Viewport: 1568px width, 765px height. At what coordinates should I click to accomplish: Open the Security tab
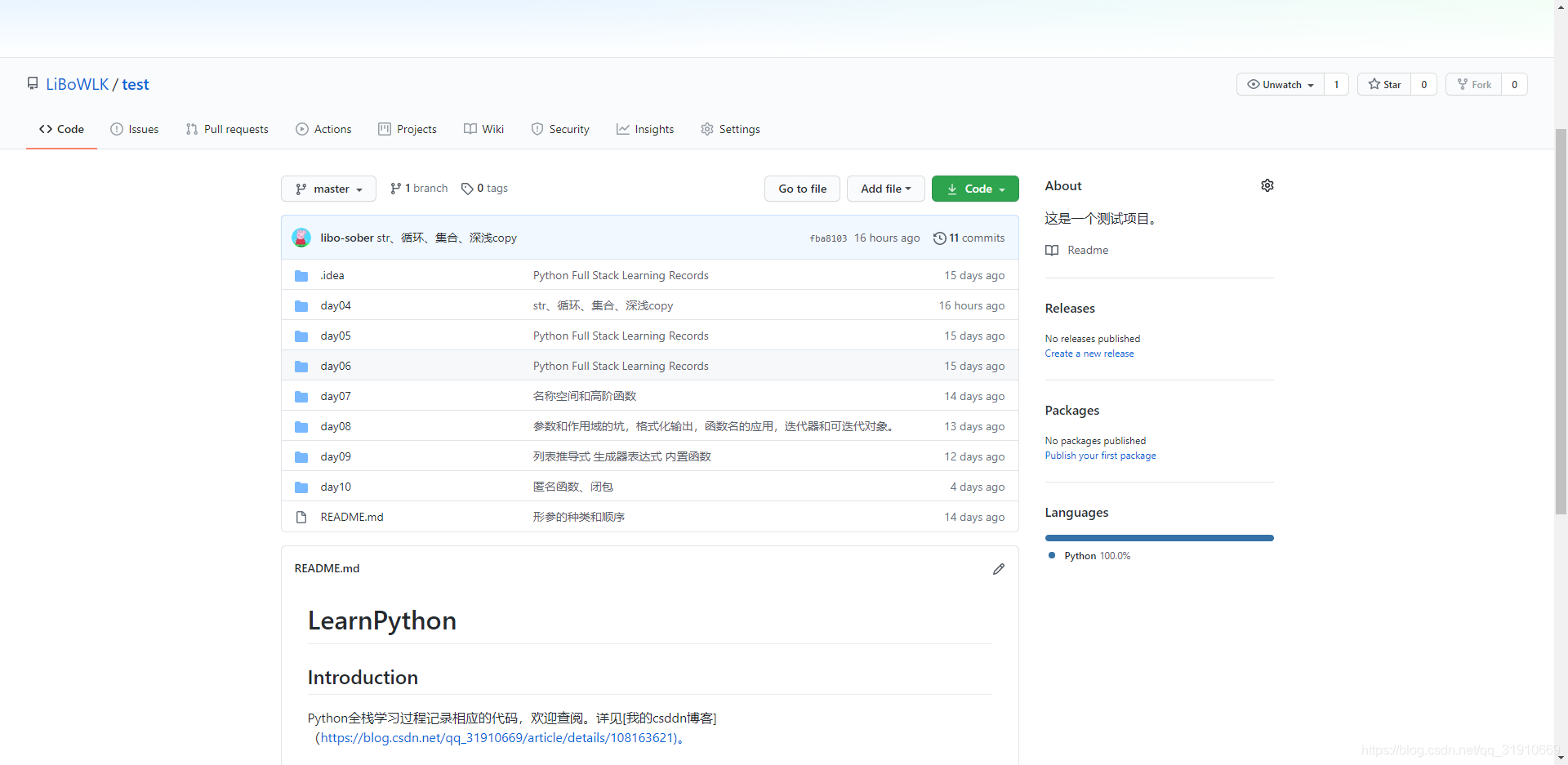tap(560, 129)
